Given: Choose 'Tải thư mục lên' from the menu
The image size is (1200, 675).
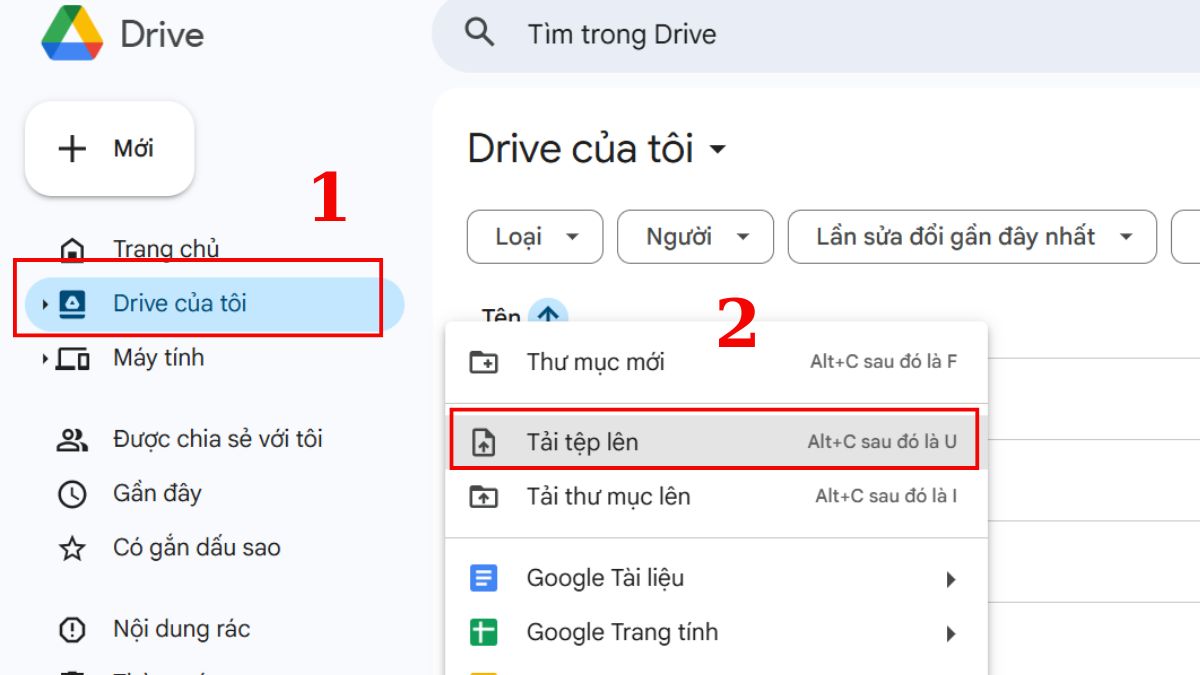Looking at the screenshot, I should 716,496.
